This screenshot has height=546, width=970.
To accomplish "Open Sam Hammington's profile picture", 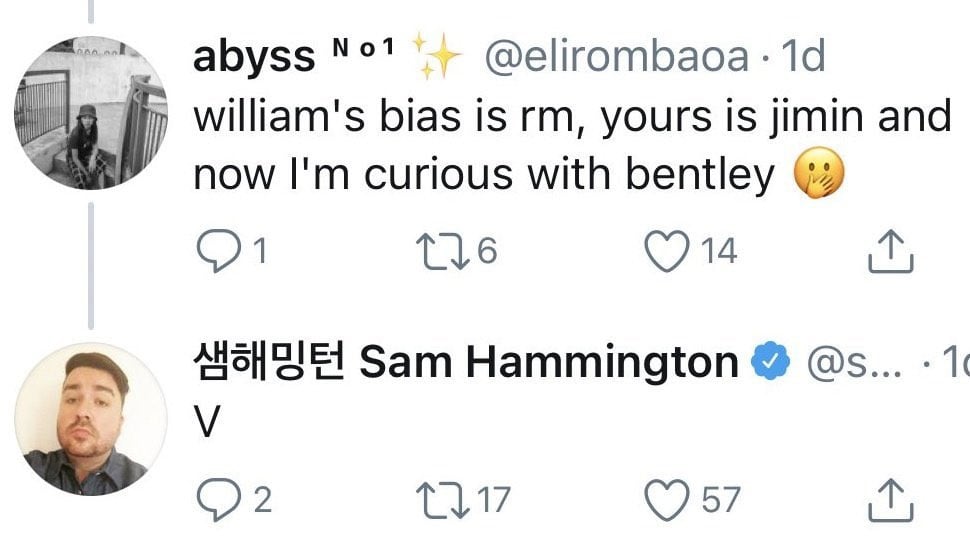I will click(90, 418).
